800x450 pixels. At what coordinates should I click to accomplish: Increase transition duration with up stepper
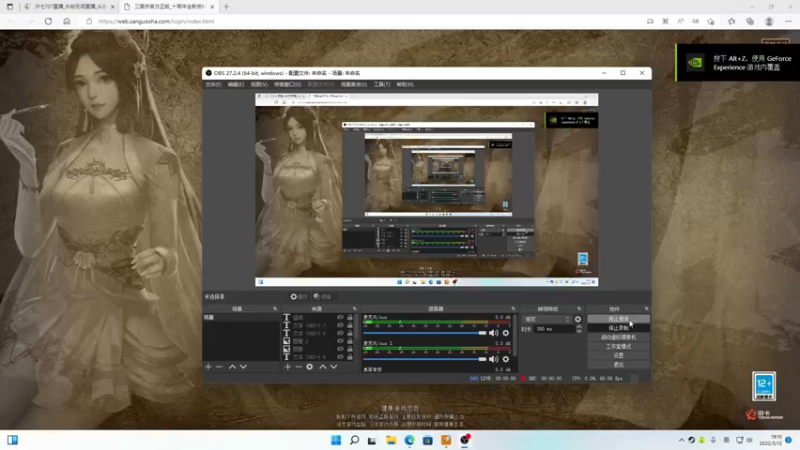(x=579, y=327)
